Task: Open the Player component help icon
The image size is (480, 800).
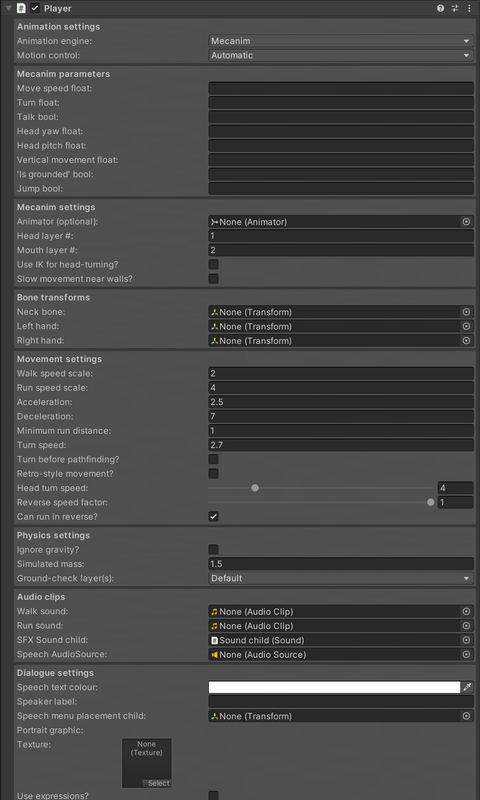Action: [x=440, y=8]
